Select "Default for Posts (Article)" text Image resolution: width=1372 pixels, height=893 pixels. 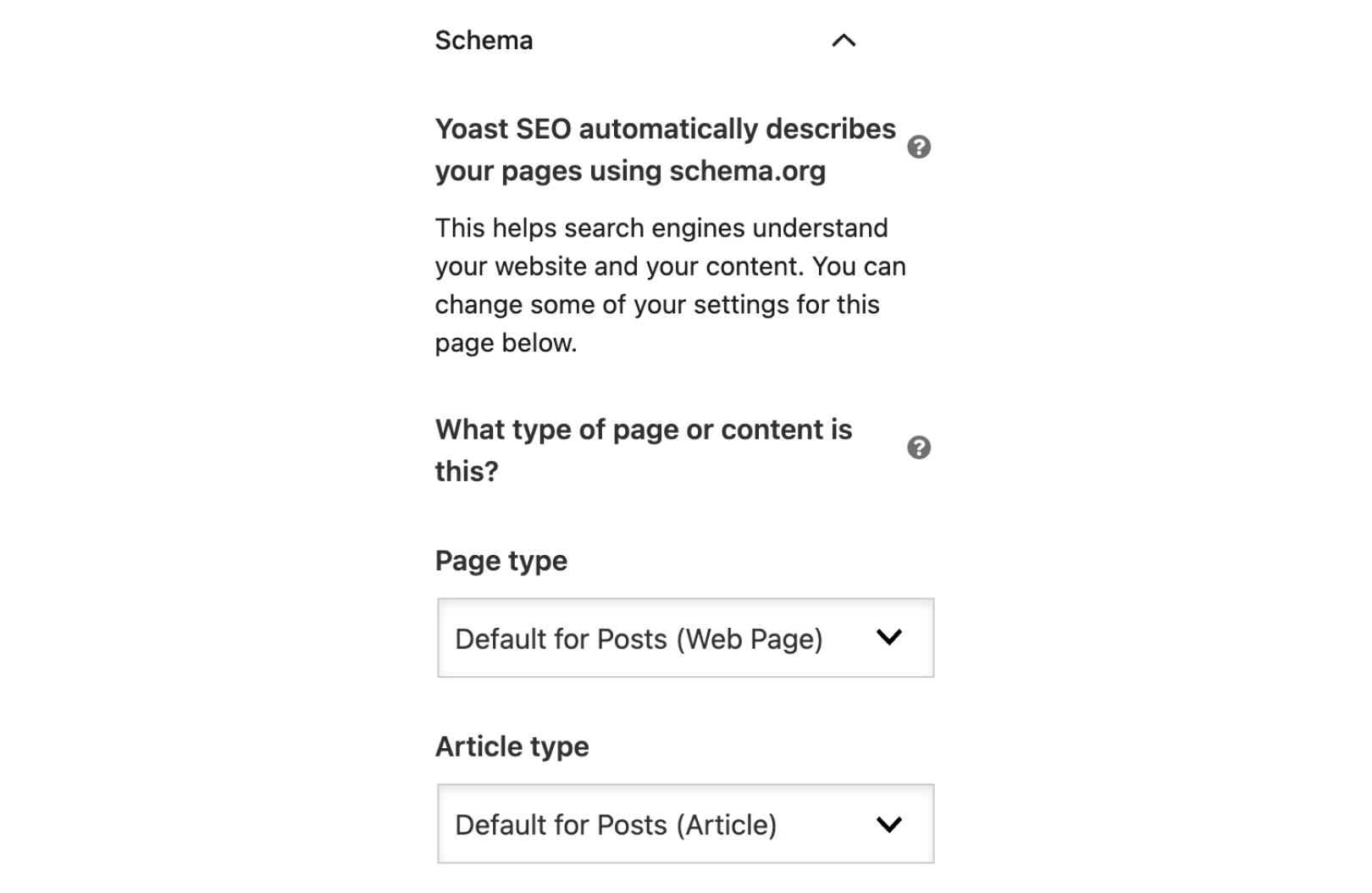coord(616,825)
